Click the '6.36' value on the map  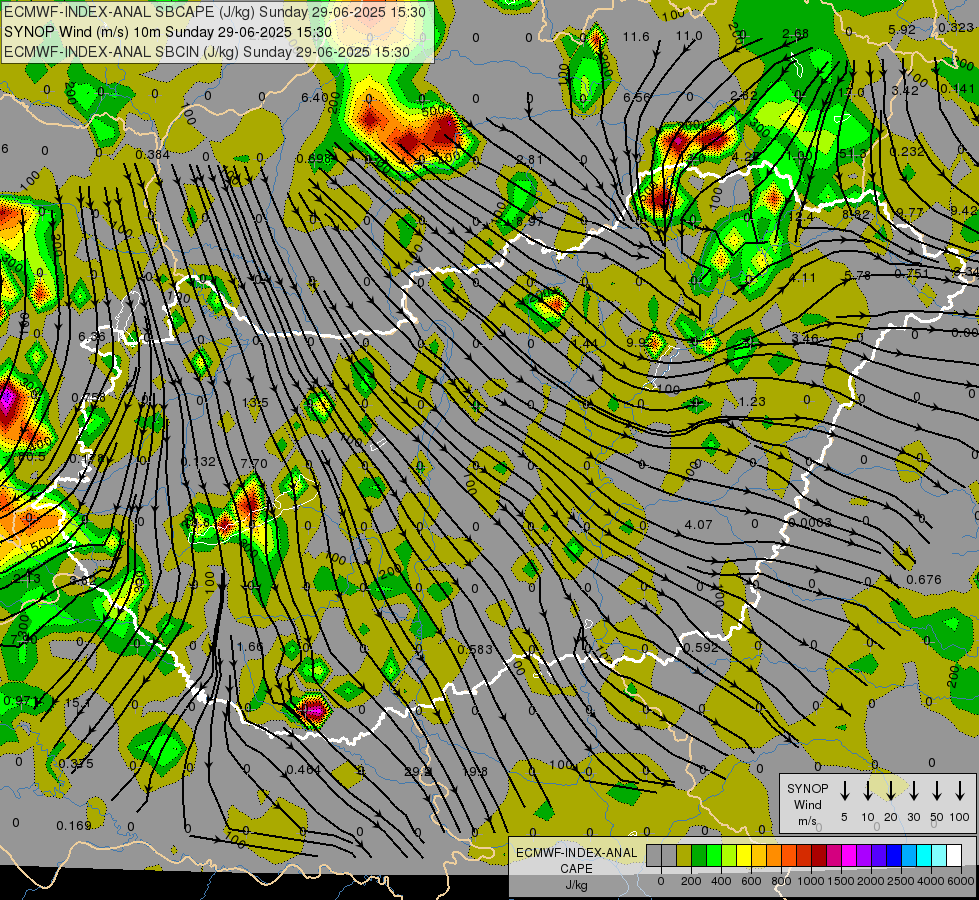click(x=92, y=337)
